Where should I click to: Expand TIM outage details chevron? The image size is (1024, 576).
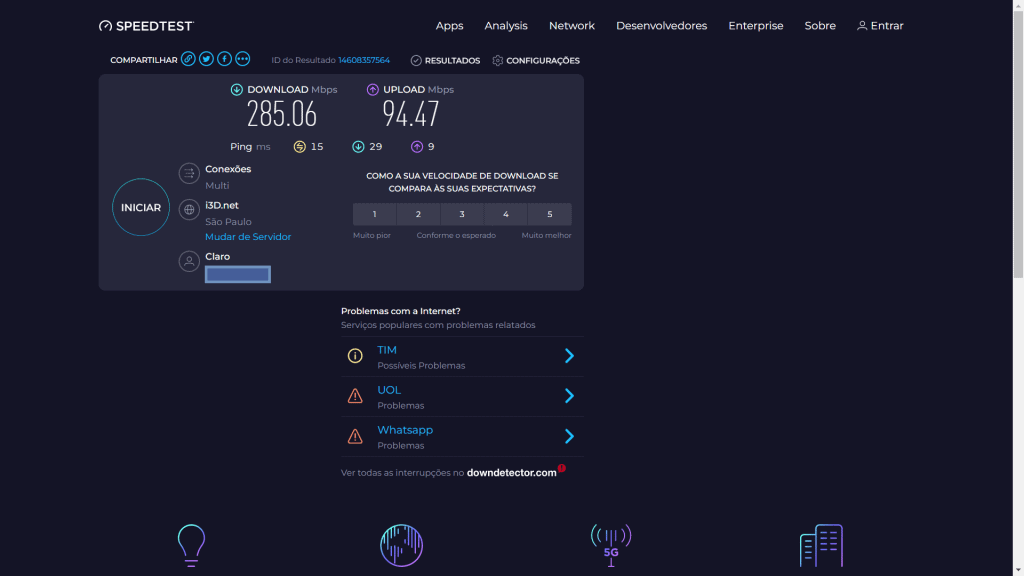[569, 356]
